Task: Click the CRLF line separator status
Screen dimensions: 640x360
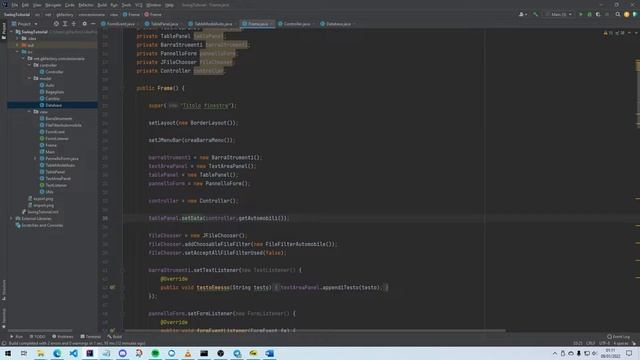Action: click(590, 343)
